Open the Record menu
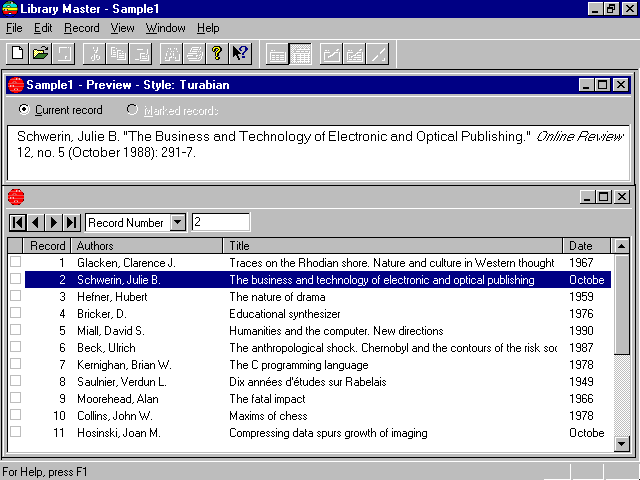 (x=82, y=28)
